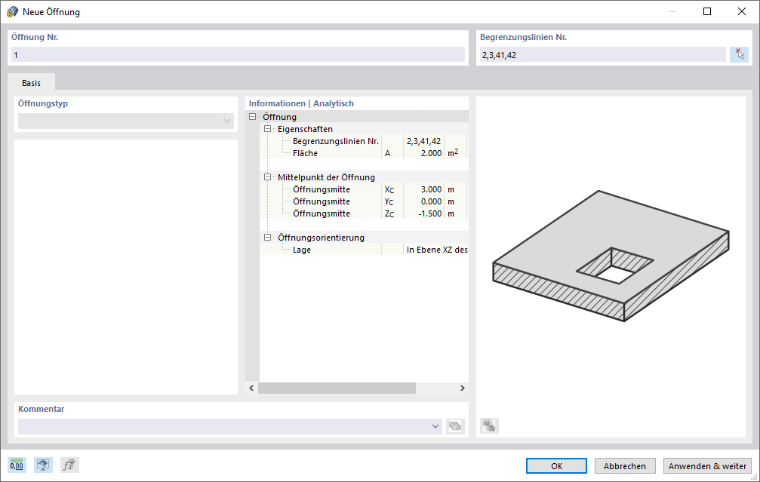Image resolution: width=760 pixels, height=482 pixels.
Task: Click the value 2.000 area cell
Action: (424, 153)
